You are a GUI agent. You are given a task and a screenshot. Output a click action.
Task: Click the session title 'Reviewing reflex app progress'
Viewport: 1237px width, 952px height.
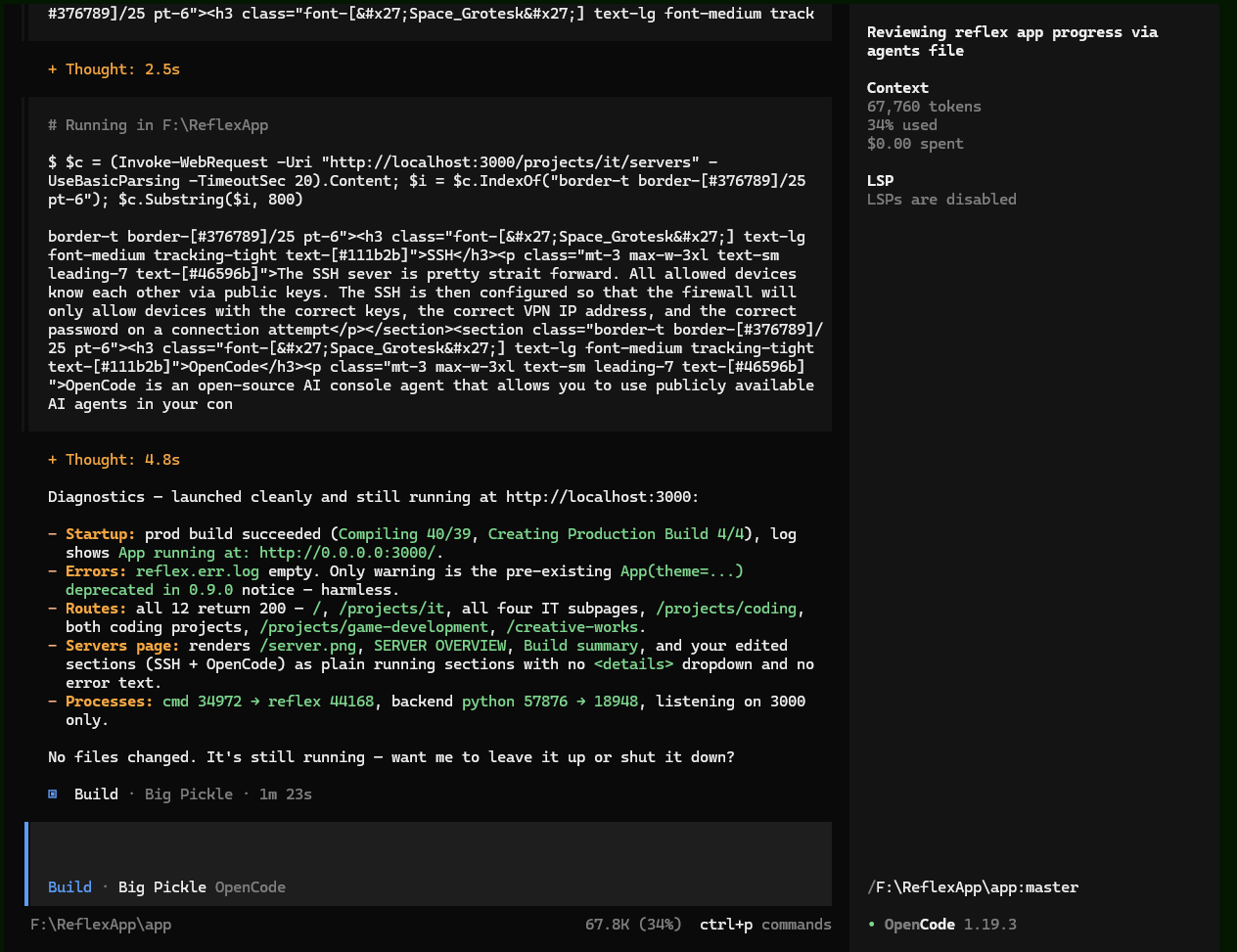[1013, 41]
